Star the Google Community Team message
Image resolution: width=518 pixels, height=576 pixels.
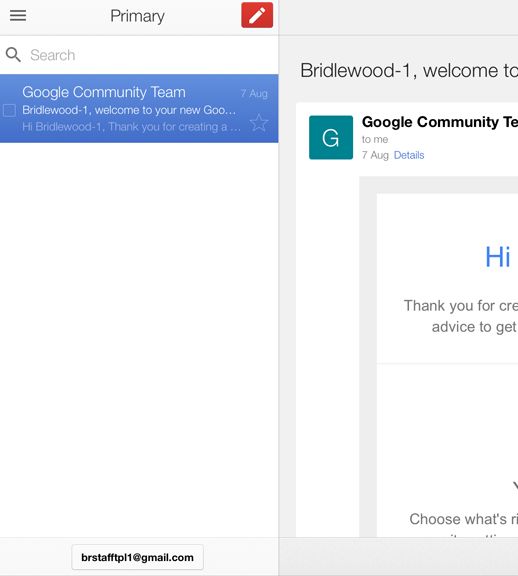coord(259,123)
